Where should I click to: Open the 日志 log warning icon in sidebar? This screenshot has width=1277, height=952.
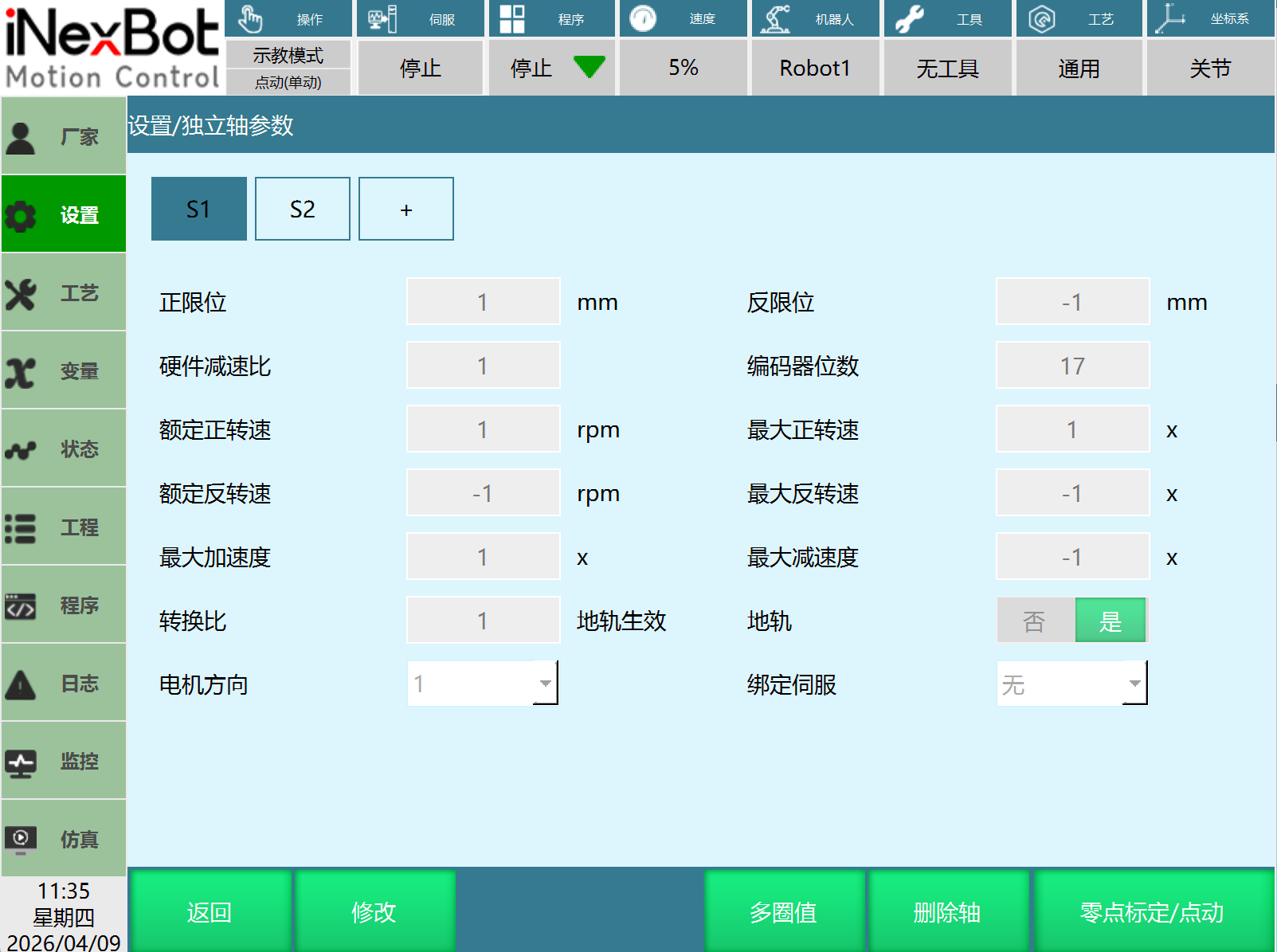tap(21, 684)
